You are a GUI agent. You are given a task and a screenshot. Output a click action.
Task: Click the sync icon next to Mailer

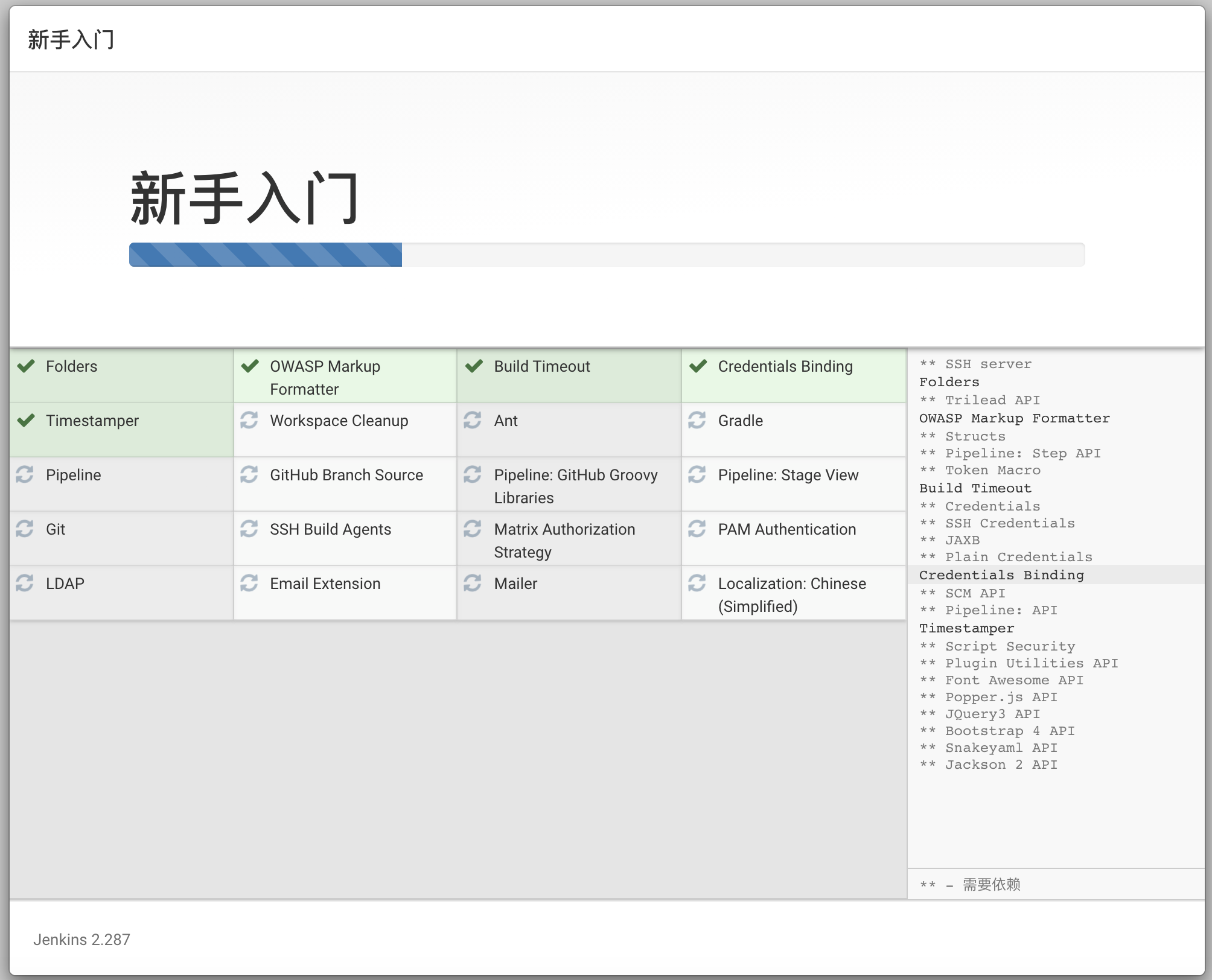(x=473, y=583)
